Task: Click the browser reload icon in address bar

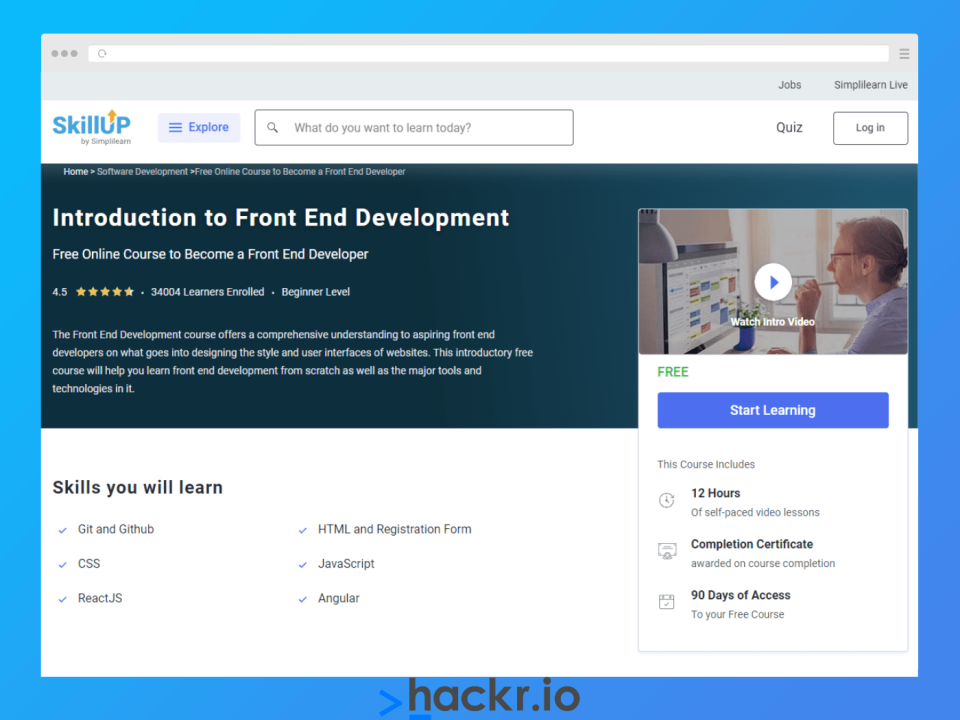Action: click(102, 54)
